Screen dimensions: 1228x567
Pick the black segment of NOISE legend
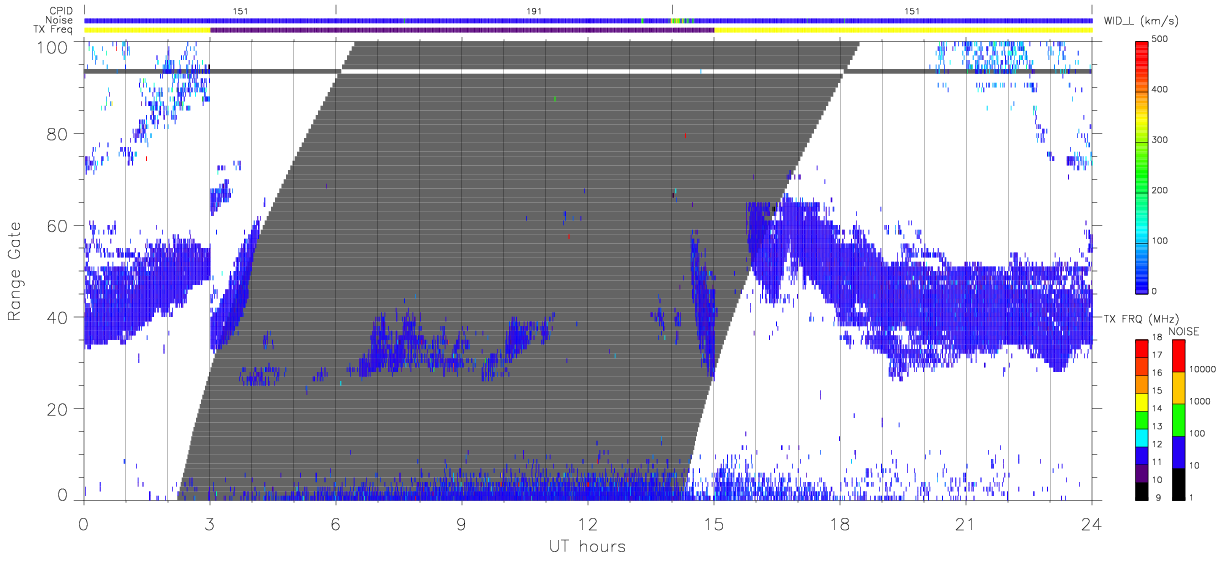1178,482
